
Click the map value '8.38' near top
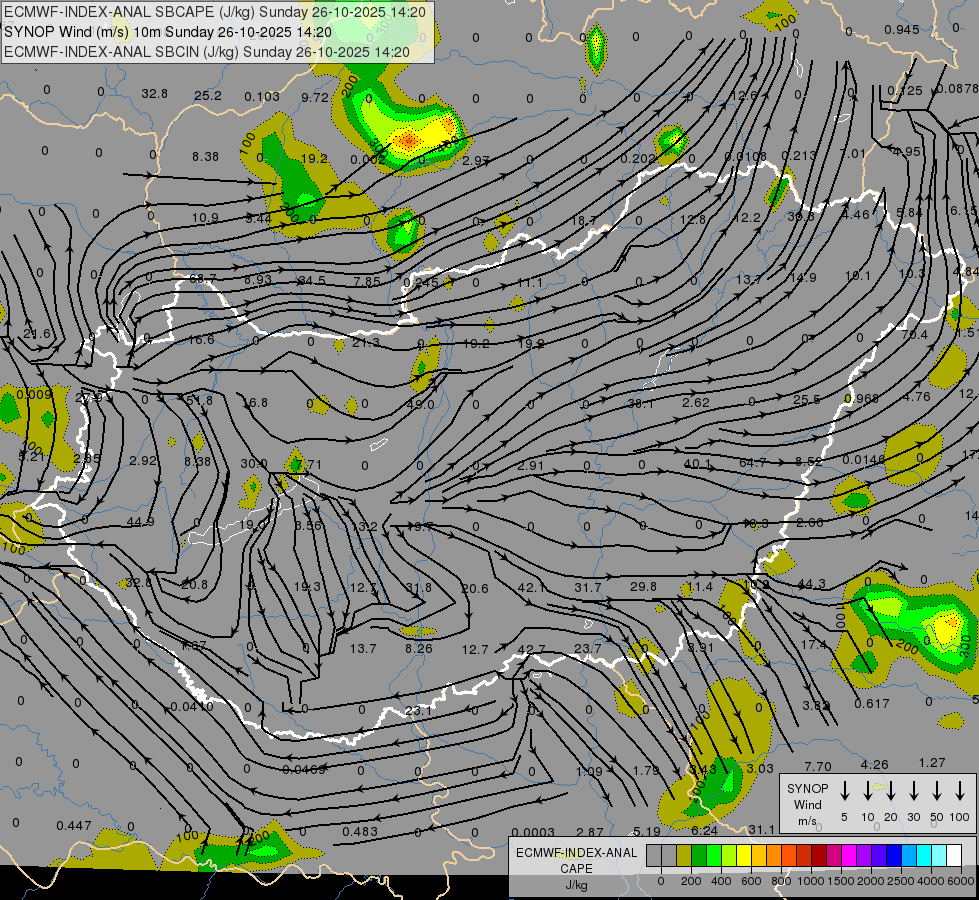point(205,157)
